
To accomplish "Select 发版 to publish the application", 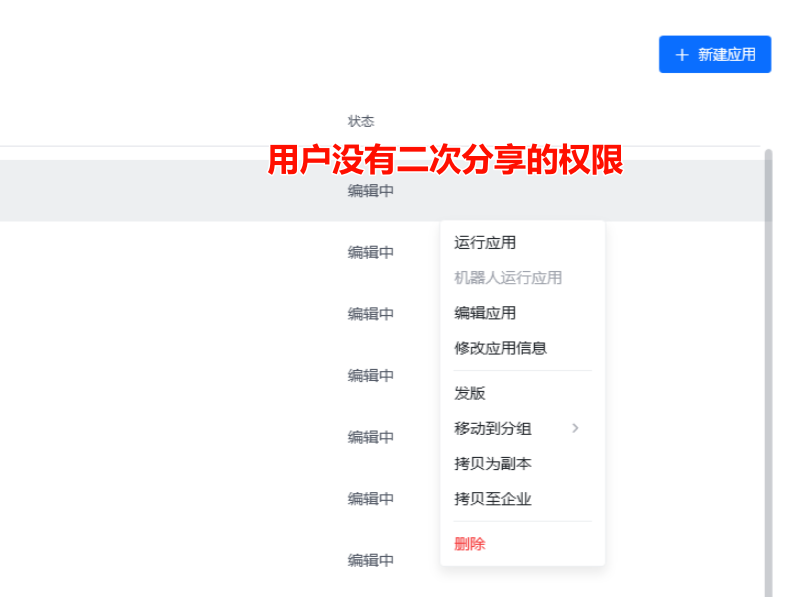I will 470,393.
